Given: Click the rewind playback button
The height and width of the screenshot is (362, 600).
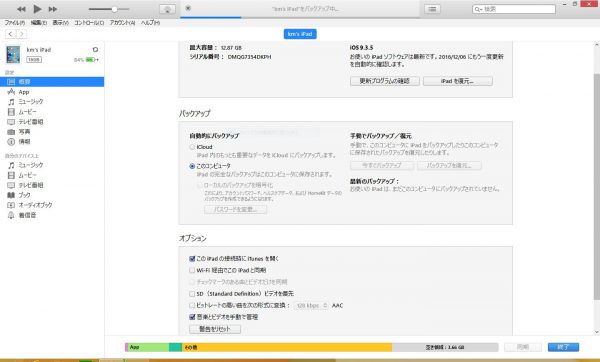Looking at the screenshot, I should 21,9.
